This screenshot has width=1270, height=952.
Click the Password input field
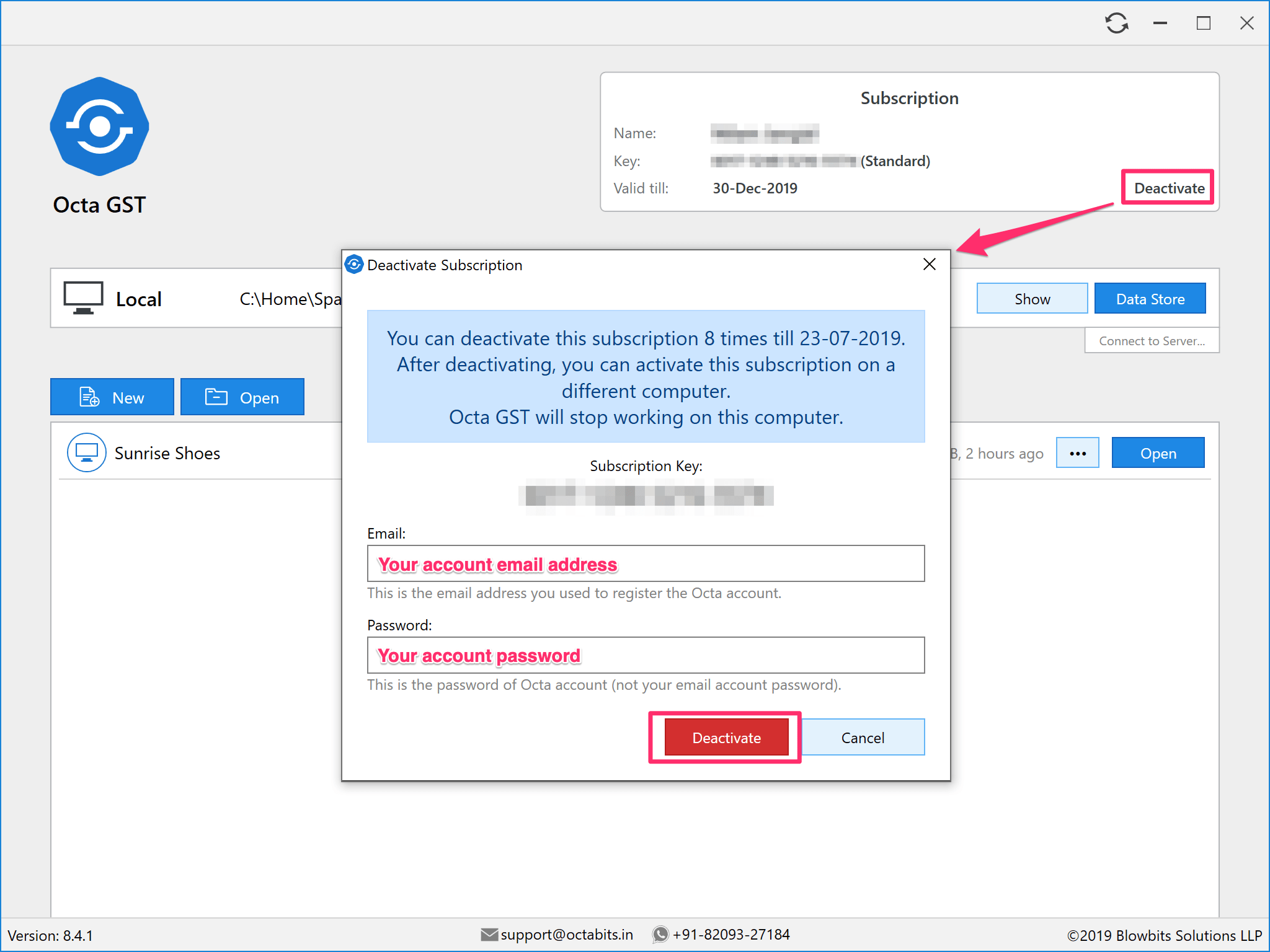646,655
